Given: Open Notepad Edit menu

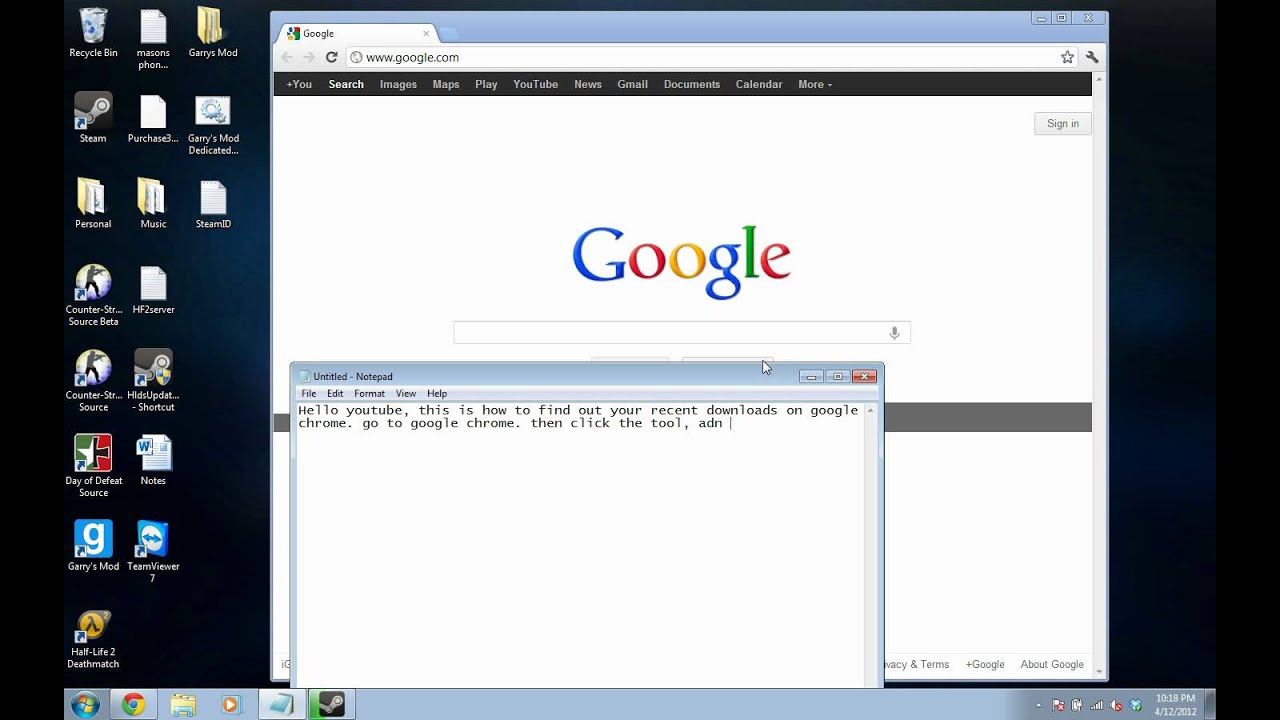Looking at the screenshot, I should (335, 394).
